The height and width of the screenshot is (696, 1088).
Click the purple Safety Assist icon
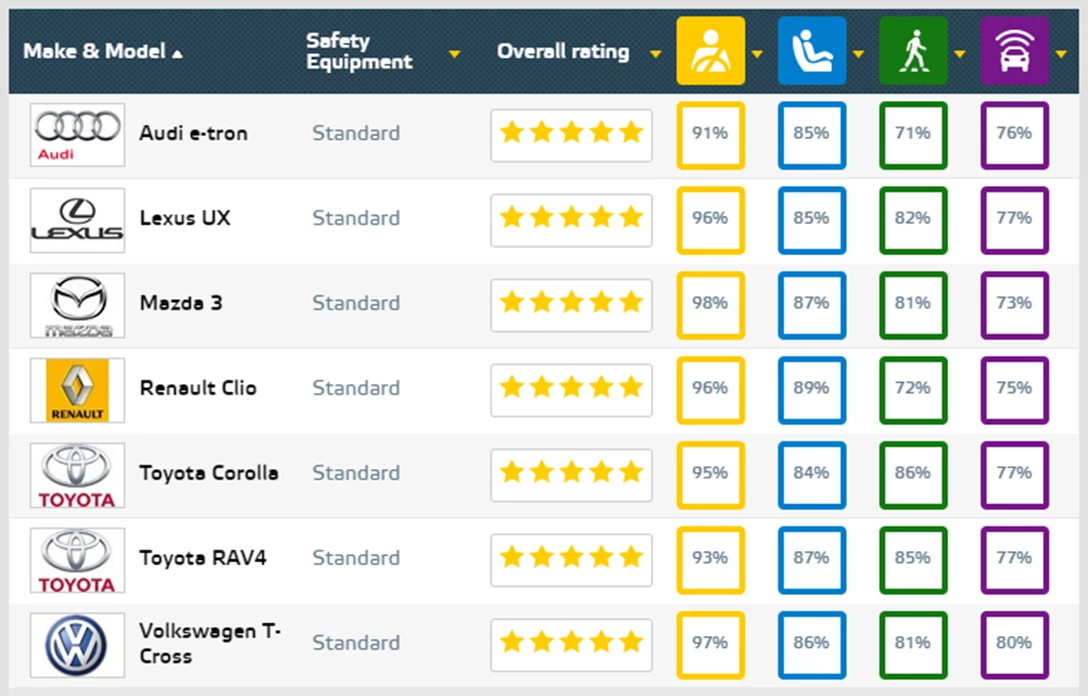[x=1014, y=51]
